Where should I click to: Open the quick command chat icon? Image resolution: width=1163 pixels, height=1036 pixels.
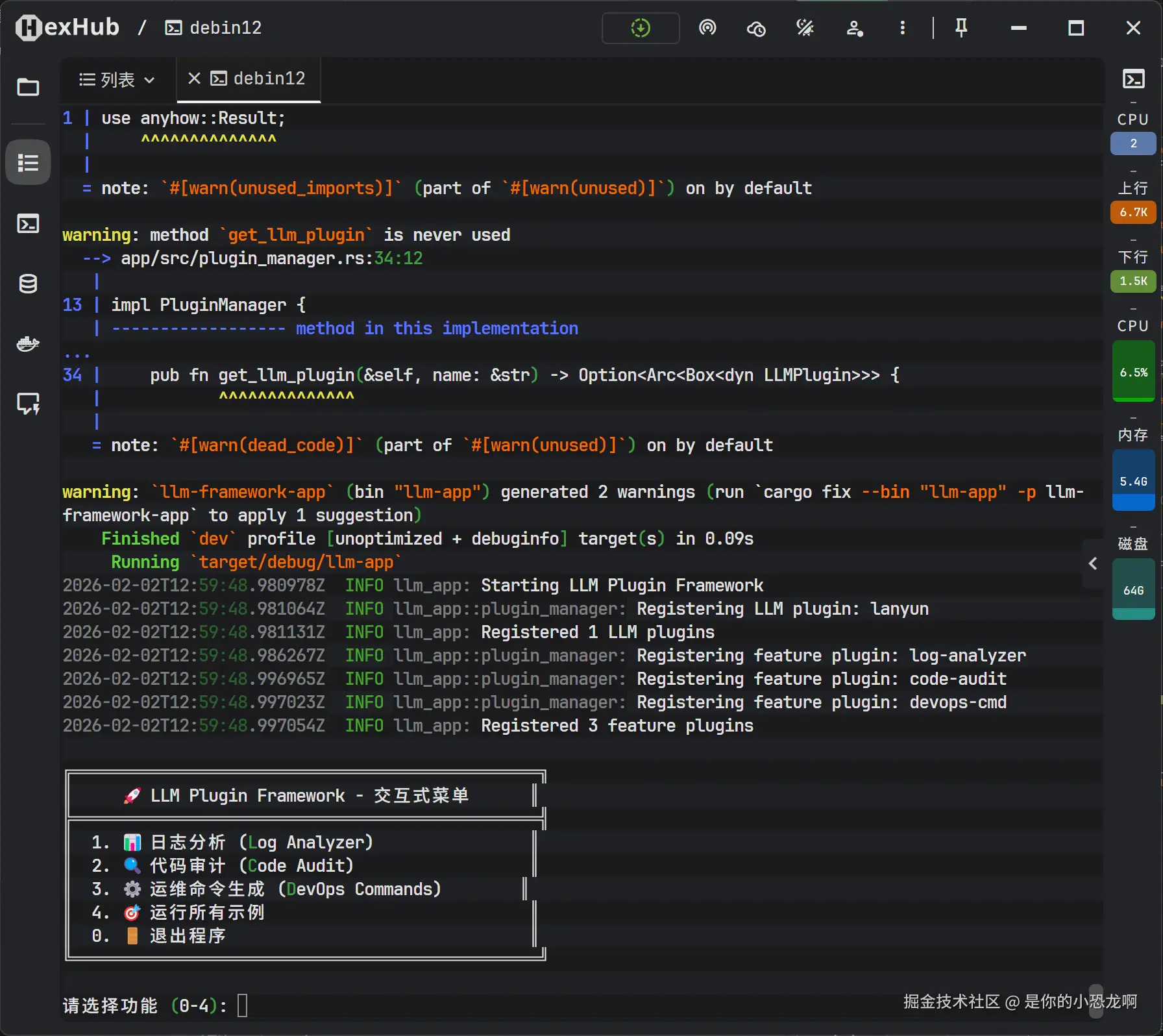tap(28, 404)
